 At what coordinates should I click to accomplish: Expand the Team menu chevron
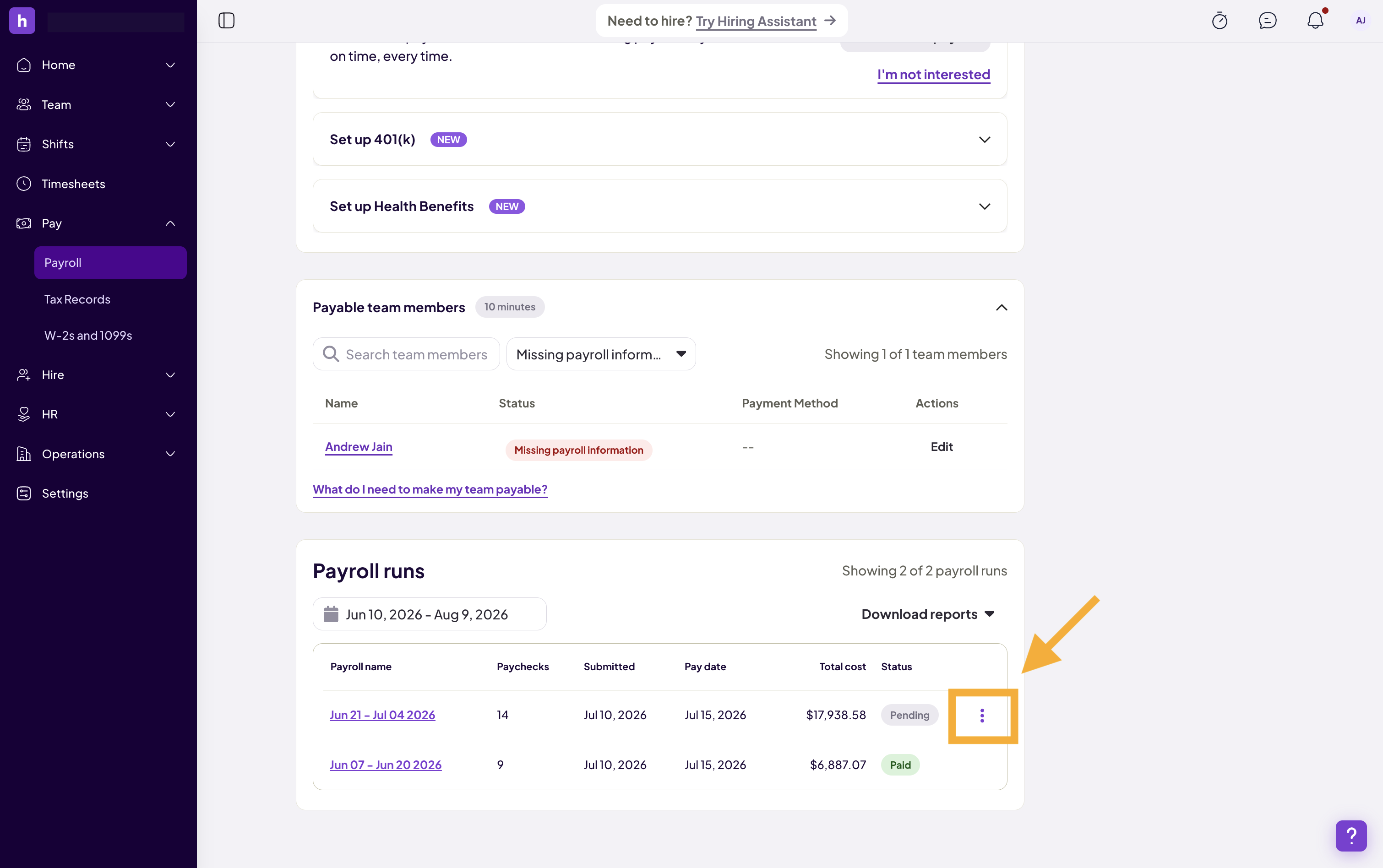point(170,104)
